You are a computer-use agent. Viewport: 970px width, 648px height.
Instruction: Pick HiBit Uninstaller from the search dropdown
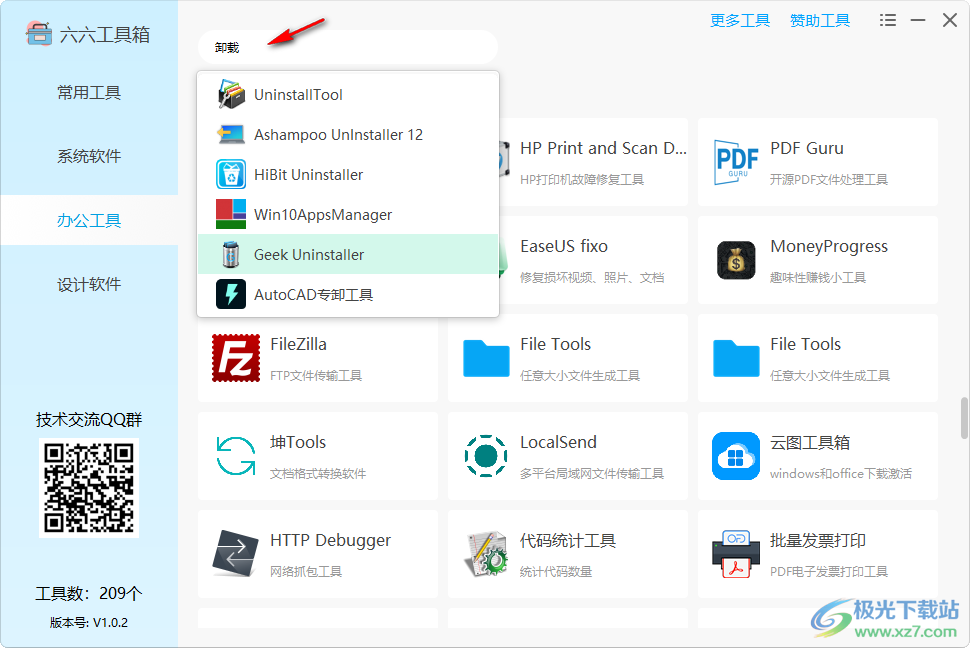pyautogui.click(x=348, y=175)
